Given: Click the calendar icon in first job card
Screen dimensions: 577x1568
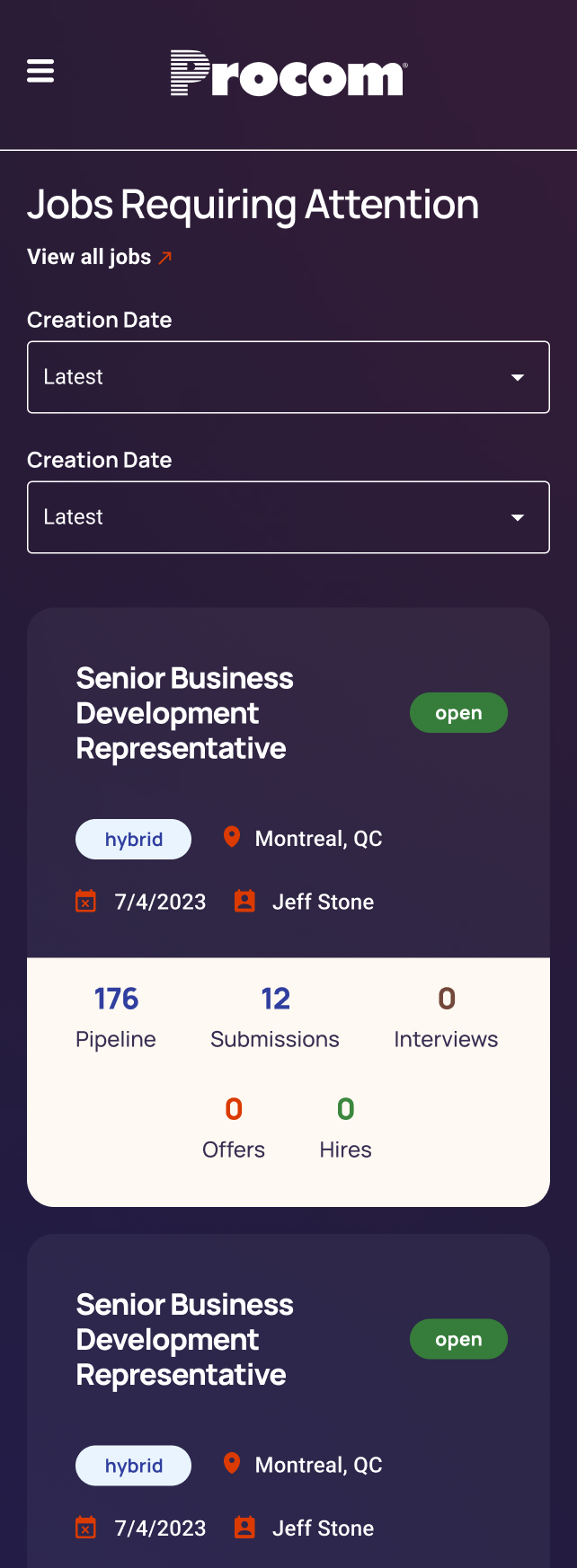Looking at the screenshot, I should tap(85, 901).
